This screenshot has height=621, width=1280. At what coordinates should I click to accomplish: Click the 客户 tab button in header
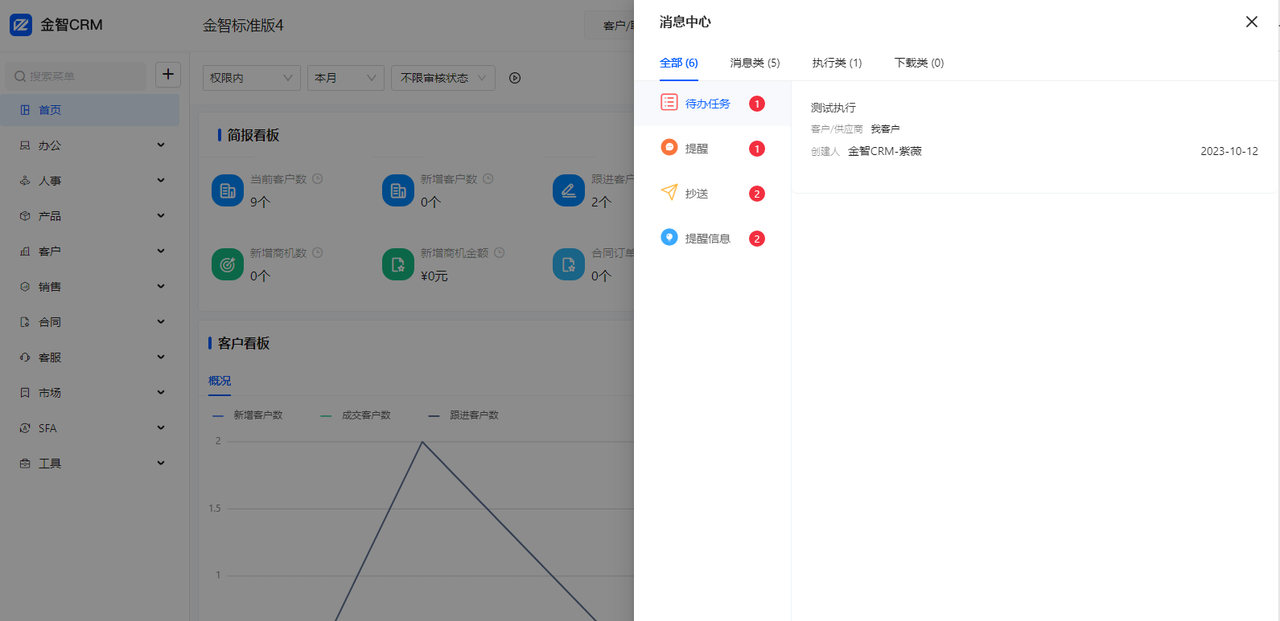(x=610, y=26)
